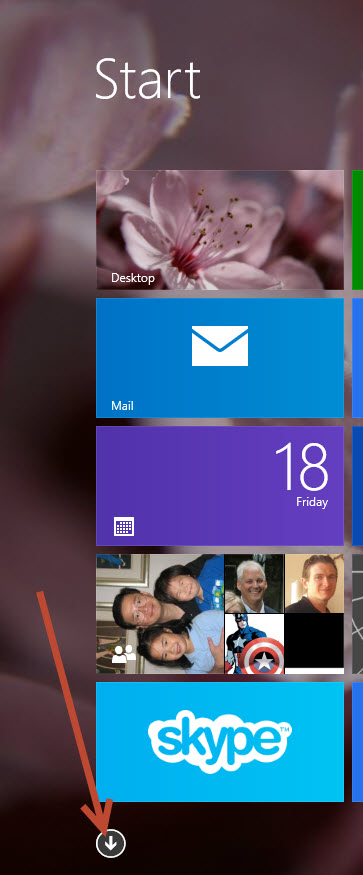Click the Friday label on Calendar tile

coord(312,502)
